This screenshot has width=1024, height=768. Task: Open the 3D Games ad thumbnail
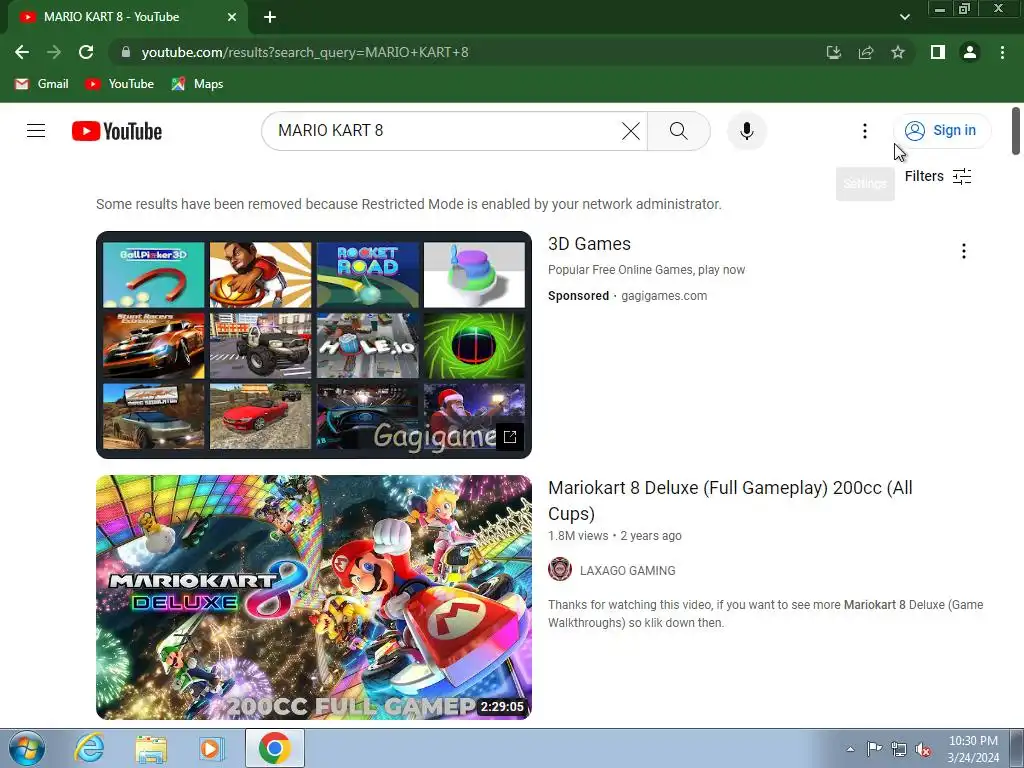(x=313, y=345)
